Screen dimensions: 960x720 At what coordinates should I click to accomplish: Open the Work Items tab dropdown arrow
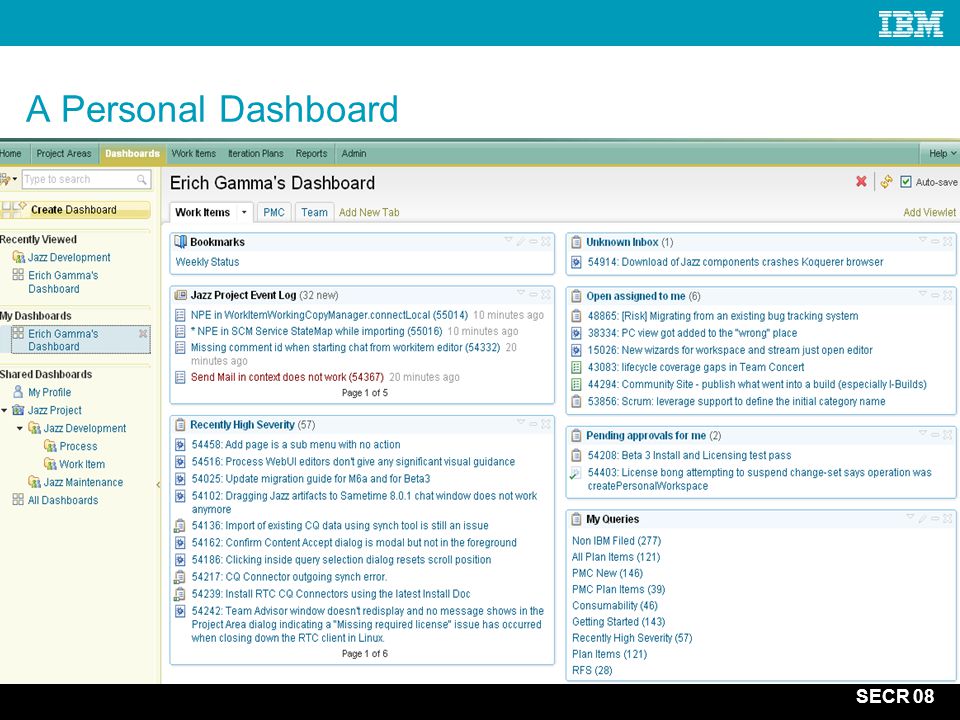(x=244, y=212)
